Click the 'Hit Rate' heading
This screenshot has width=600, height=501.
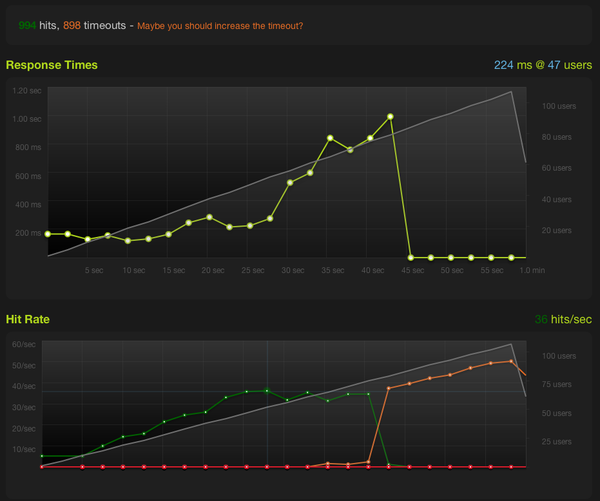coord(28,319)
